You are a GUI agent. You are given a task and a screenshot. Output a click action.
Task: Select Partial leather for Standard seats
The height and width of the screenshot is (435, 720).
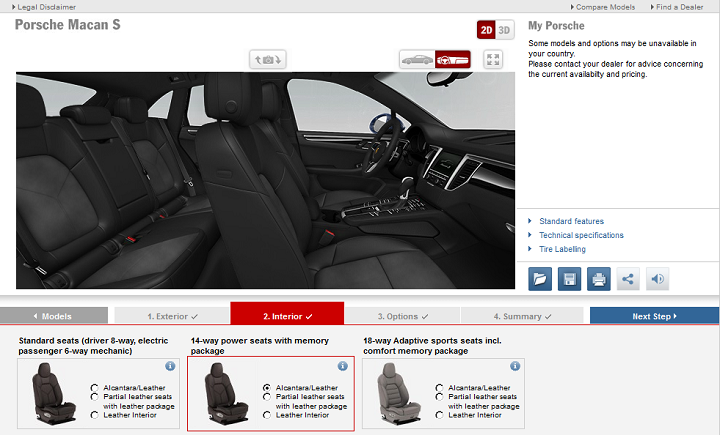point(95,396)
